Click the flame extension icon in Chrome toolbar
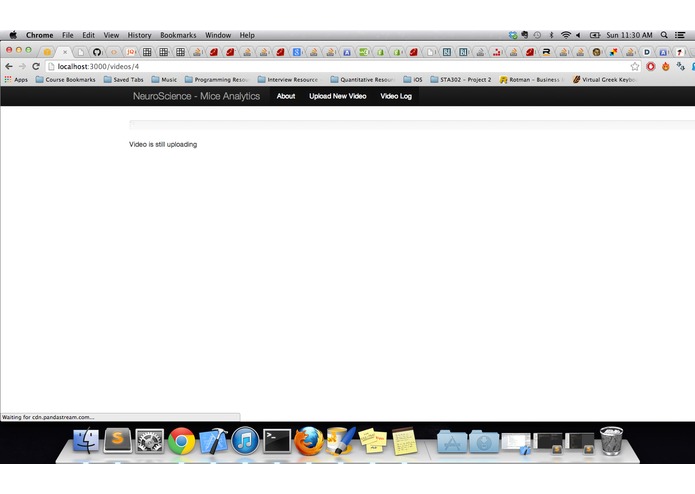Image resolution: width=695 pixels, height=494 pixels. (665, 66)
